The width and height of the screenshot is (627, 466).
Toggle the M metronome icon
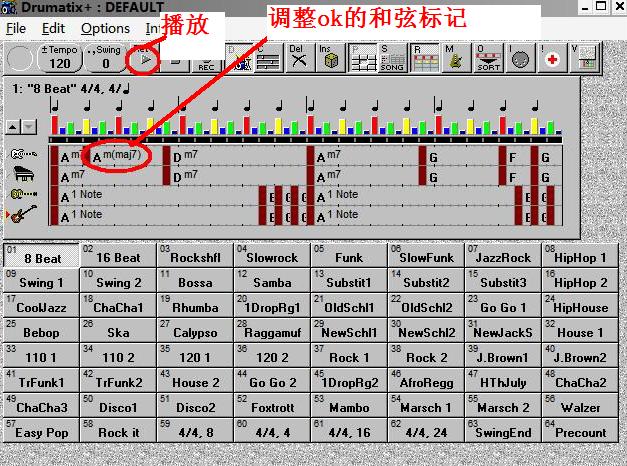click(x=455, y=58)
